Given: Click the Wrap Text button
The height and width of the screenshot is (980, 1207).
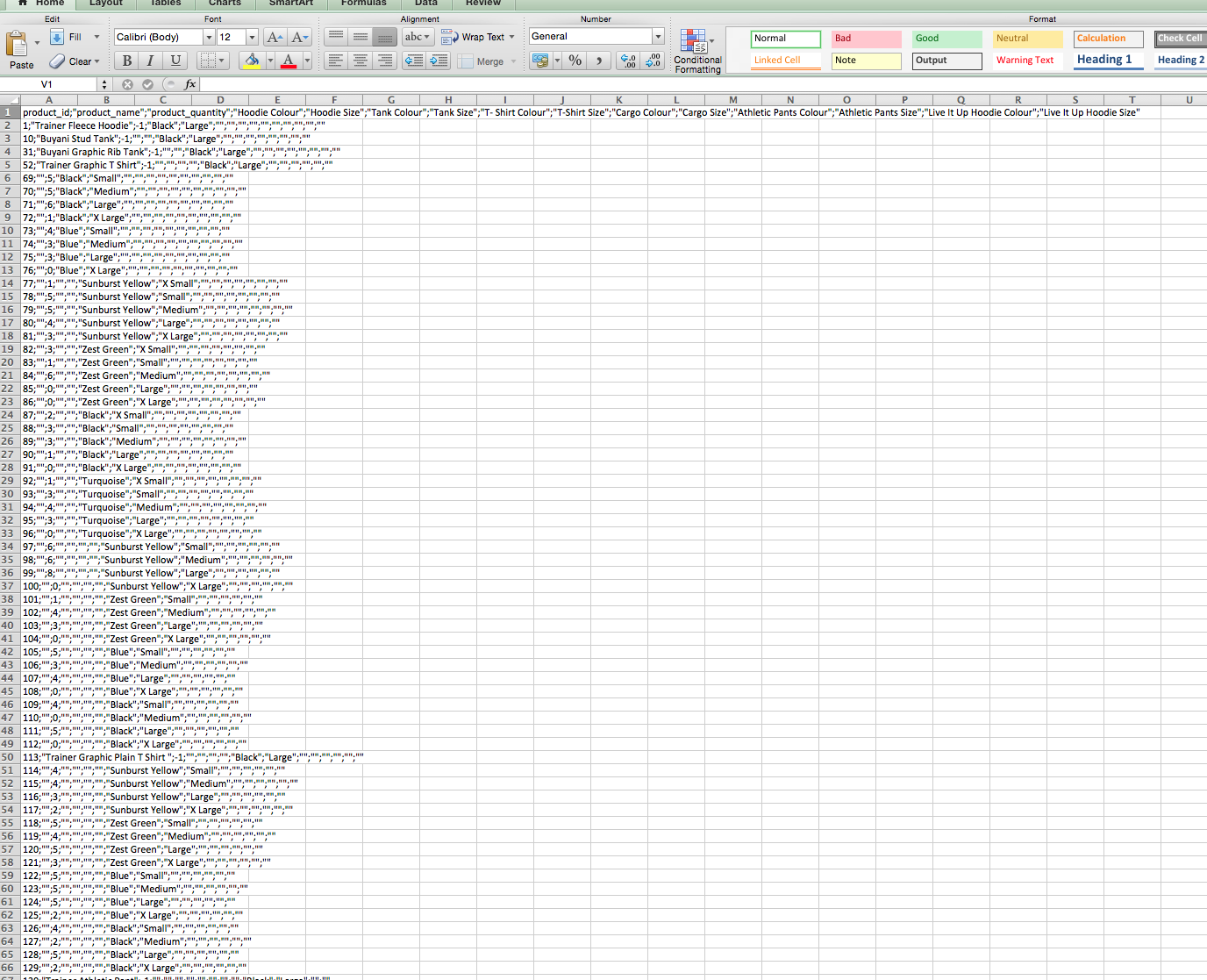Looking at the screenshot, I should [478, 37].
